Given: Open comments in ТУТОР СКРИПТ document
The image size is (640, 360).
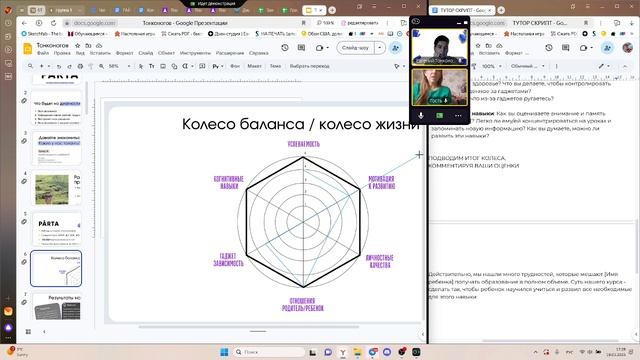Looking at the screenshot, I should [566, 48].
